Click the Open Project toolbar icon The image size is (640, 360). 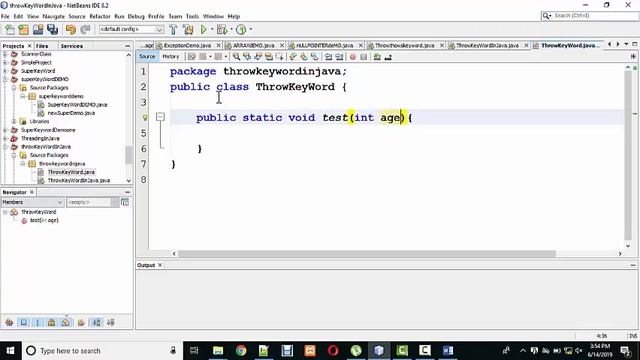38,29
